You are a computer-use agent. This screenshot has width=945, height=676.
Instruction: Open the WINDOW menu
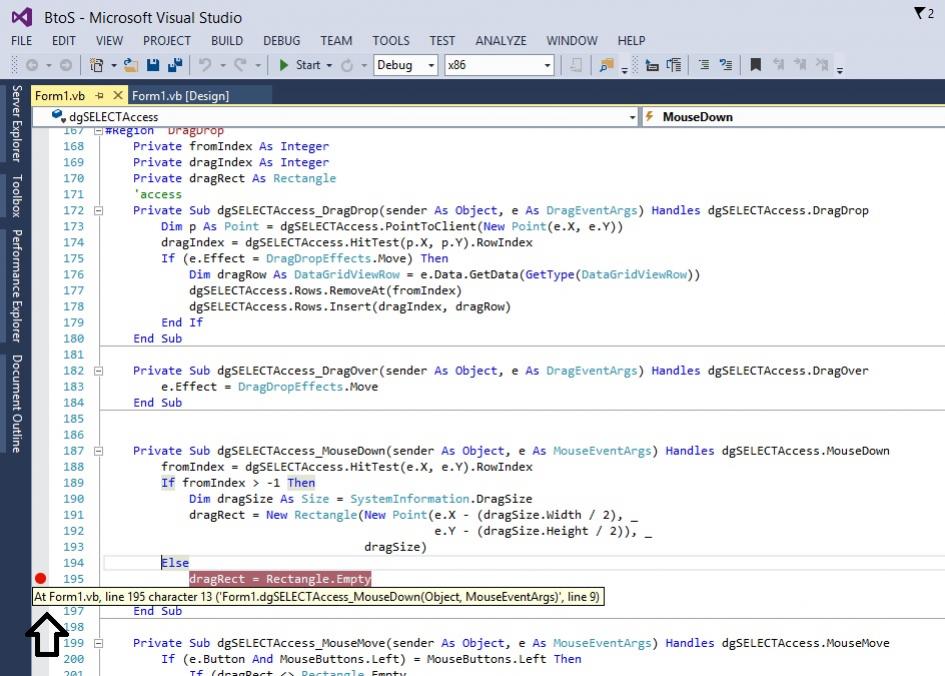click(x=572, y=40)
